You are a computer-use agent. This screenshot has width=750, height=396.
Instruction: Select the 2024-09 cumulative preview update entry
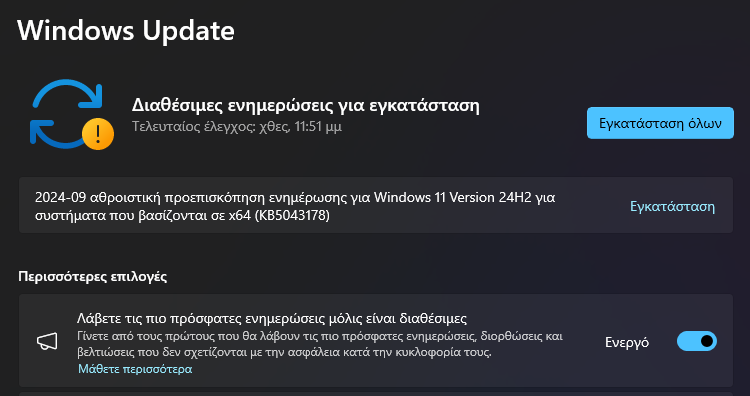pos(375,205)
